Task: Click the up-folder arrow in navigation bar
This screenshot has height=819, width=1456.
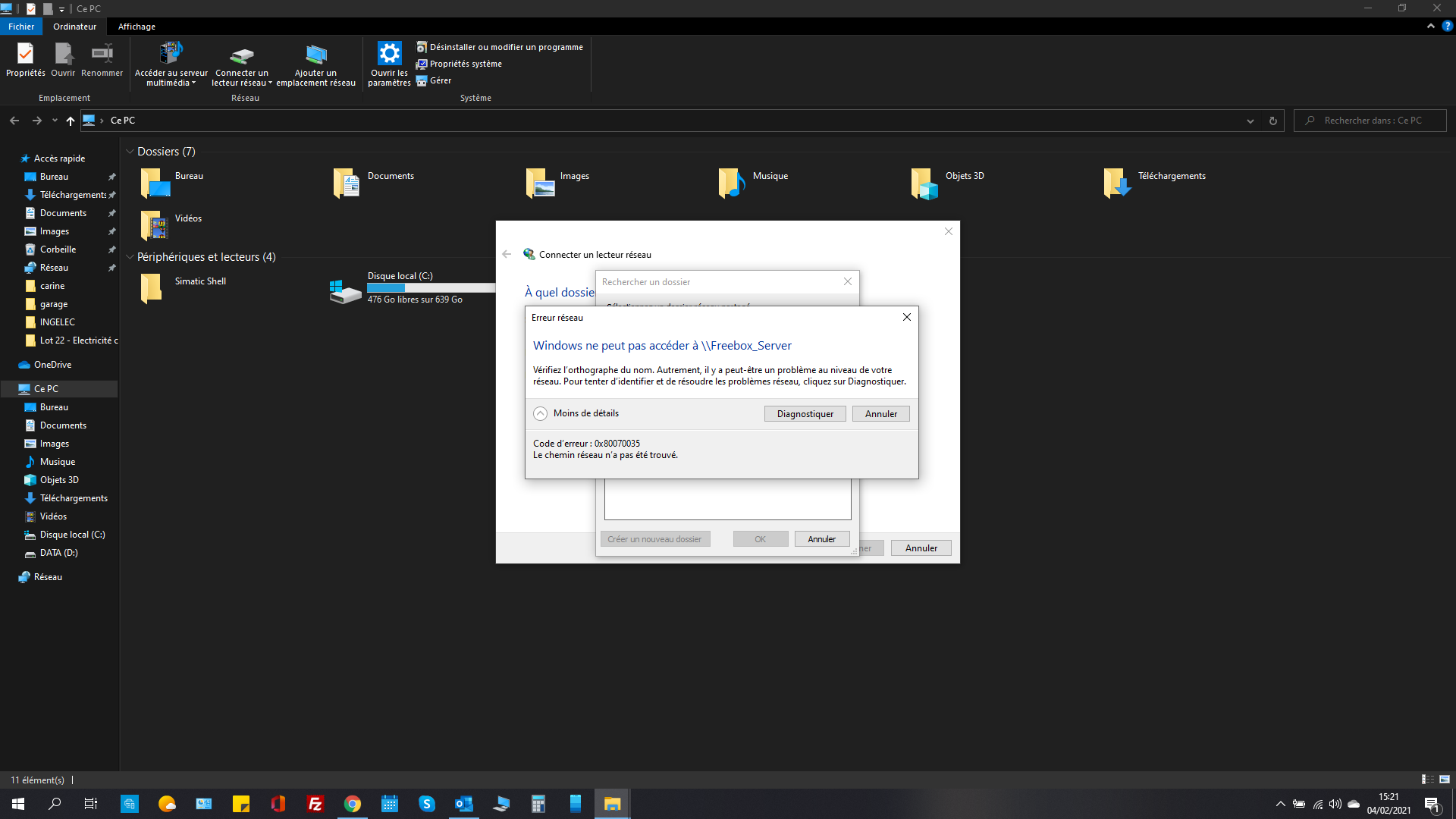Action: pos(71,121)
